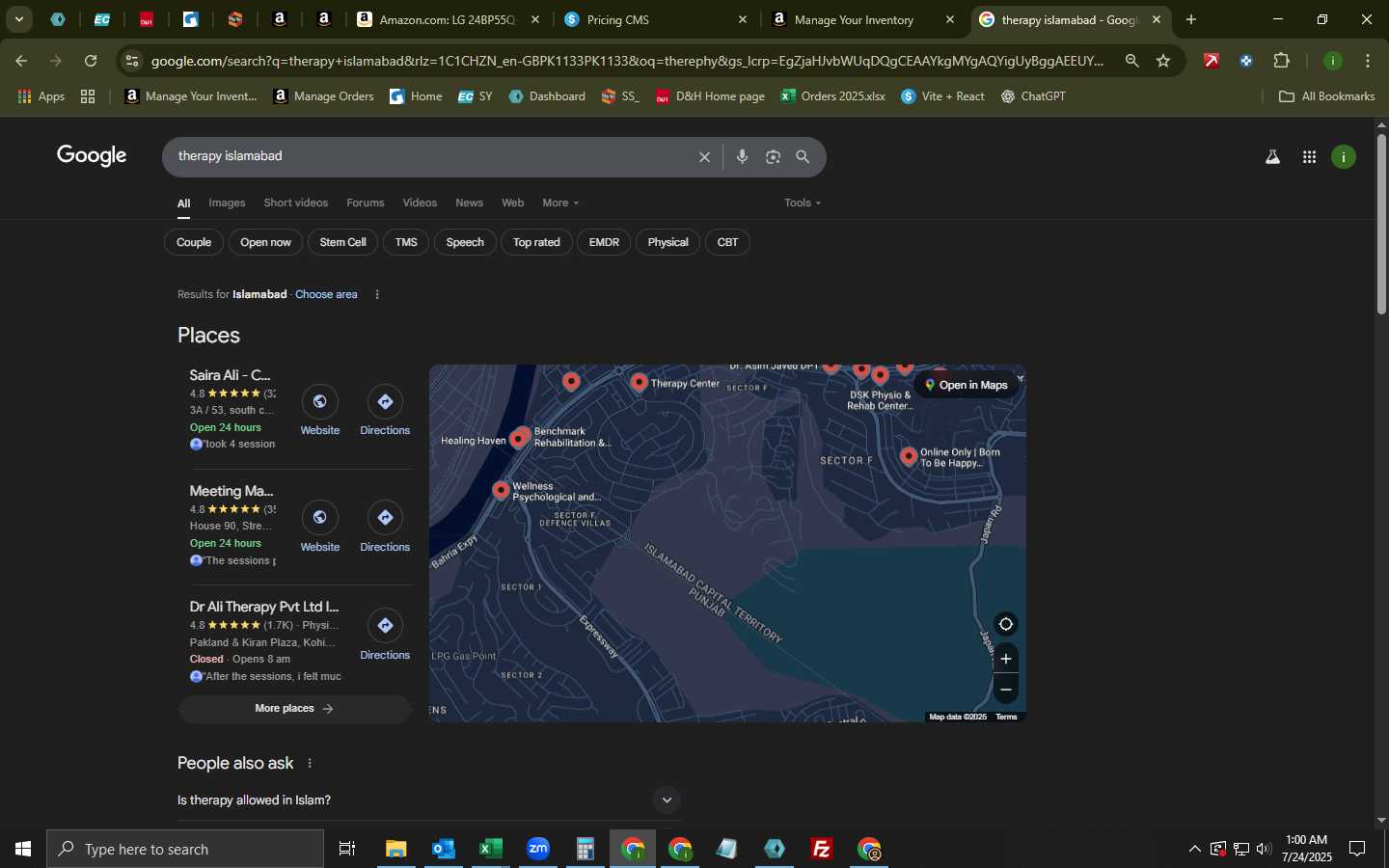
Task: Click Google logo to go home
Action: point(92,156)
